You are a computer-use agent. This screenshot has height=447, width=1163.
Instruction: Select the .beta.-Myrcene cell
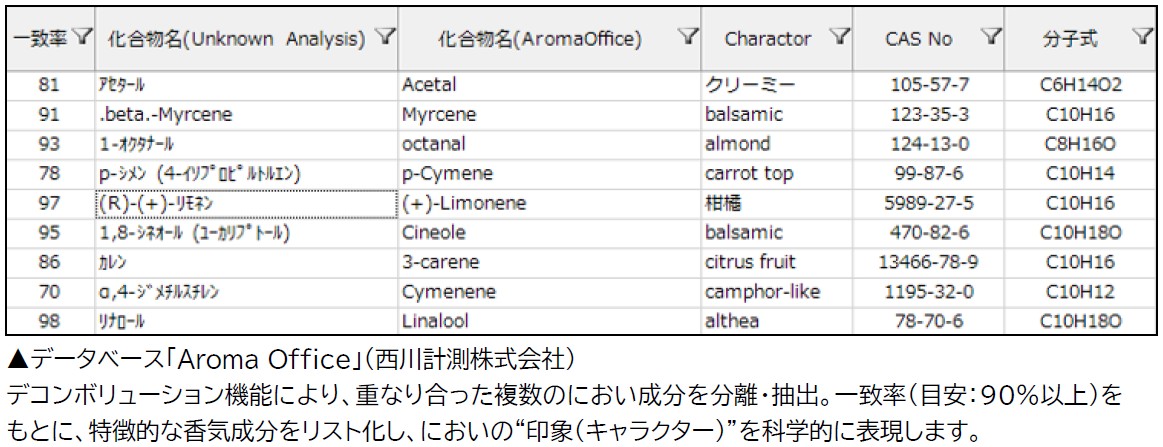tap(246, 115)
